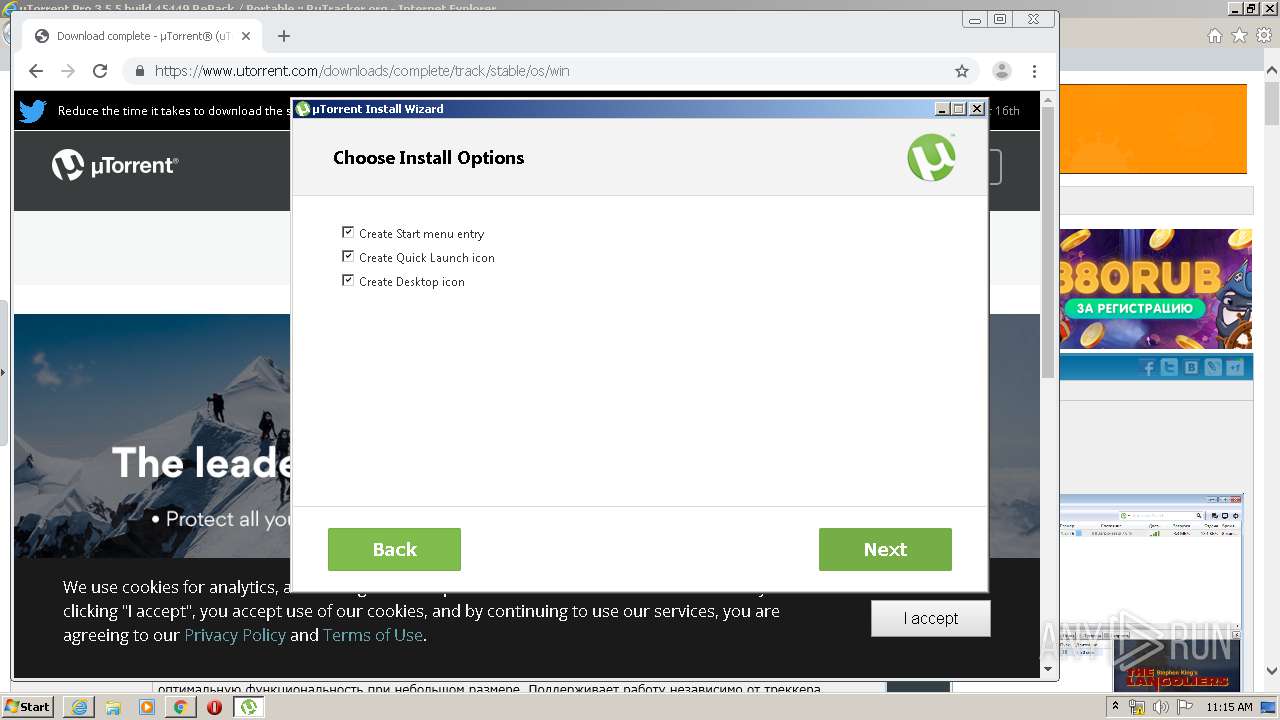
Task: Open Internet Explorer favorites star
Action: (1240, 36)
